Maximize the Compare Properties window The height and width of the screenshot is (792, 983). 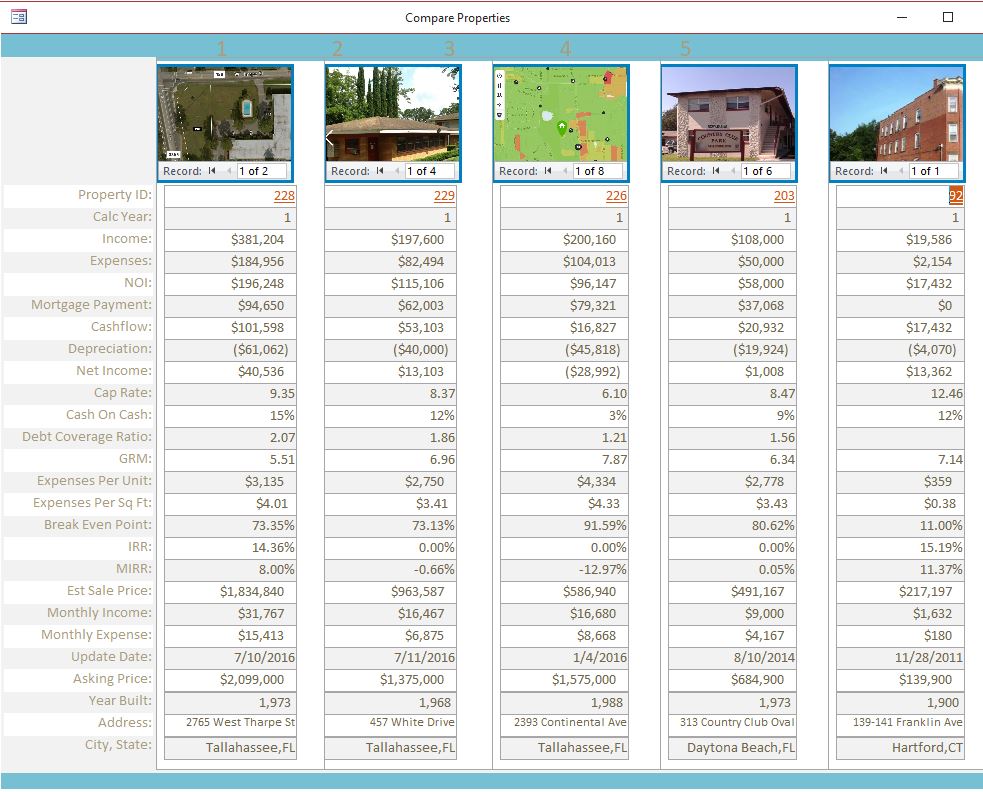click(x=948, y=17)
